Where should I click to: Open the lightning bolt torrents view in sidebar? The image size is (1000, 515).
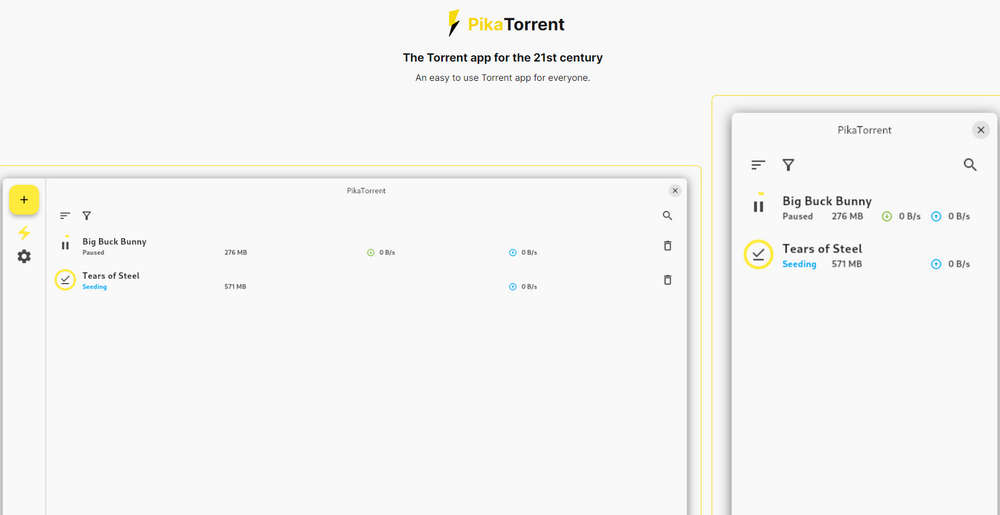click(x=24, y=233)
